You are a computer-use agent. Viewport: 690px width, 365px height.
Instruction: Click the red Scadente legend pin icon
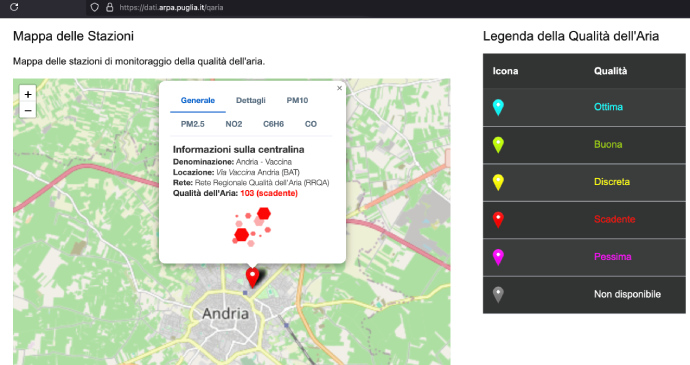[x=498, y=219]
